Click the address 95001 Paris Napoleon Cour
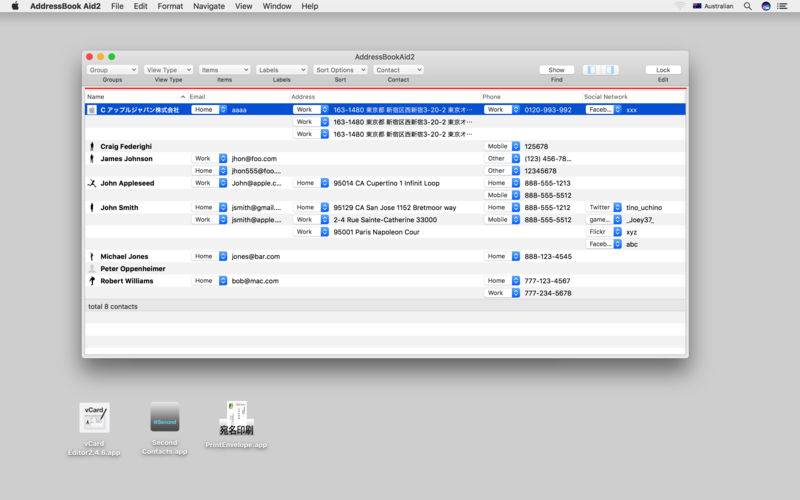800x500 pixels. pos(377,232)
